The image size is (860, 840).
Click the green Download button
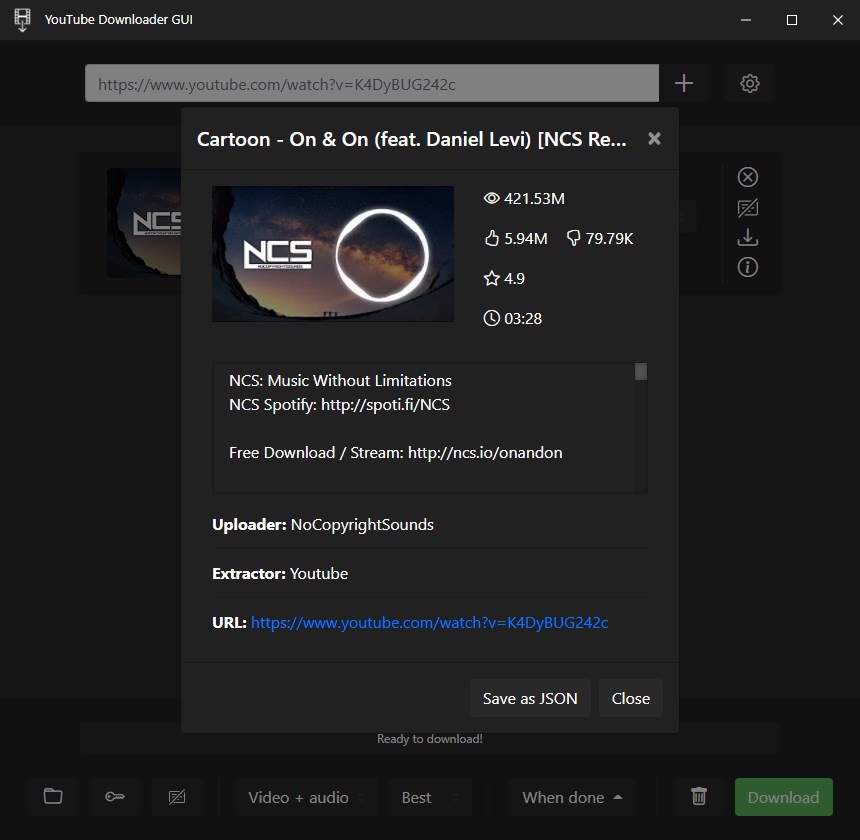pyautogui.click(x=783, y=797)
